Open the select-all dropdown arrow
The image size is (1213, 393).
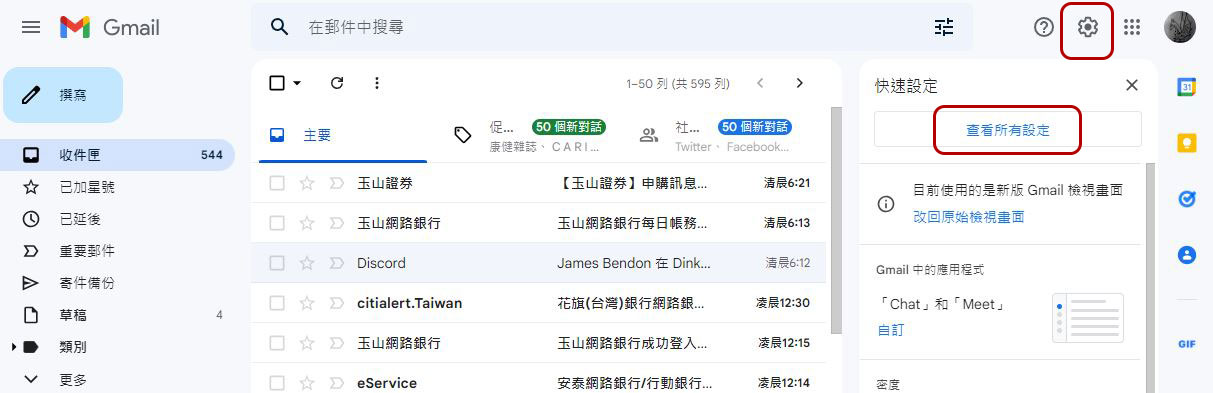tap(297, 83)
